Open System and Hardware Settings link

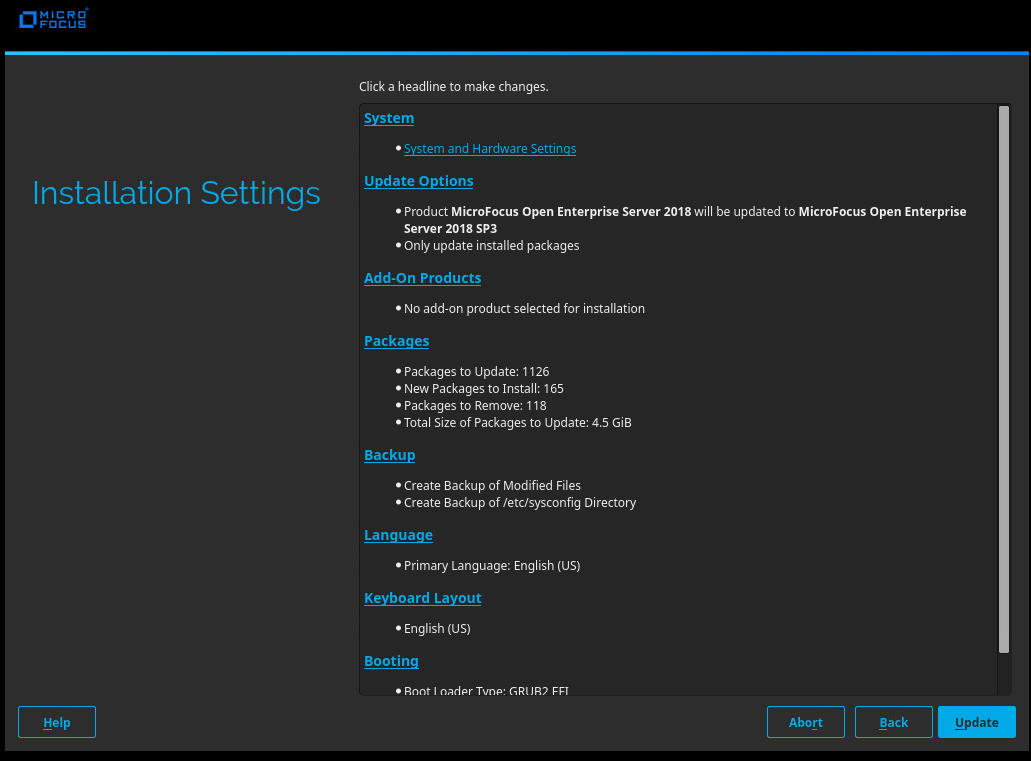[x=490, y=149]
